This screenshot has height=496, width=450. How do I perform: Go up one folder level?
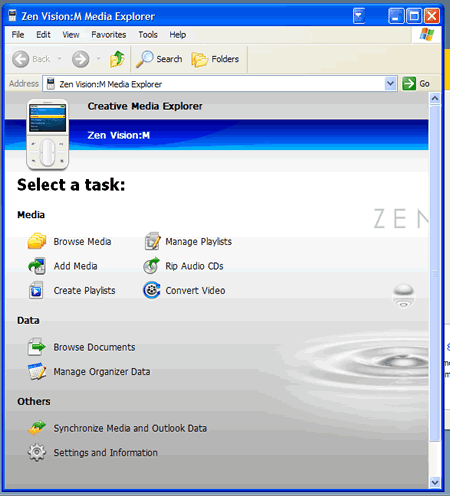point(117,59)
